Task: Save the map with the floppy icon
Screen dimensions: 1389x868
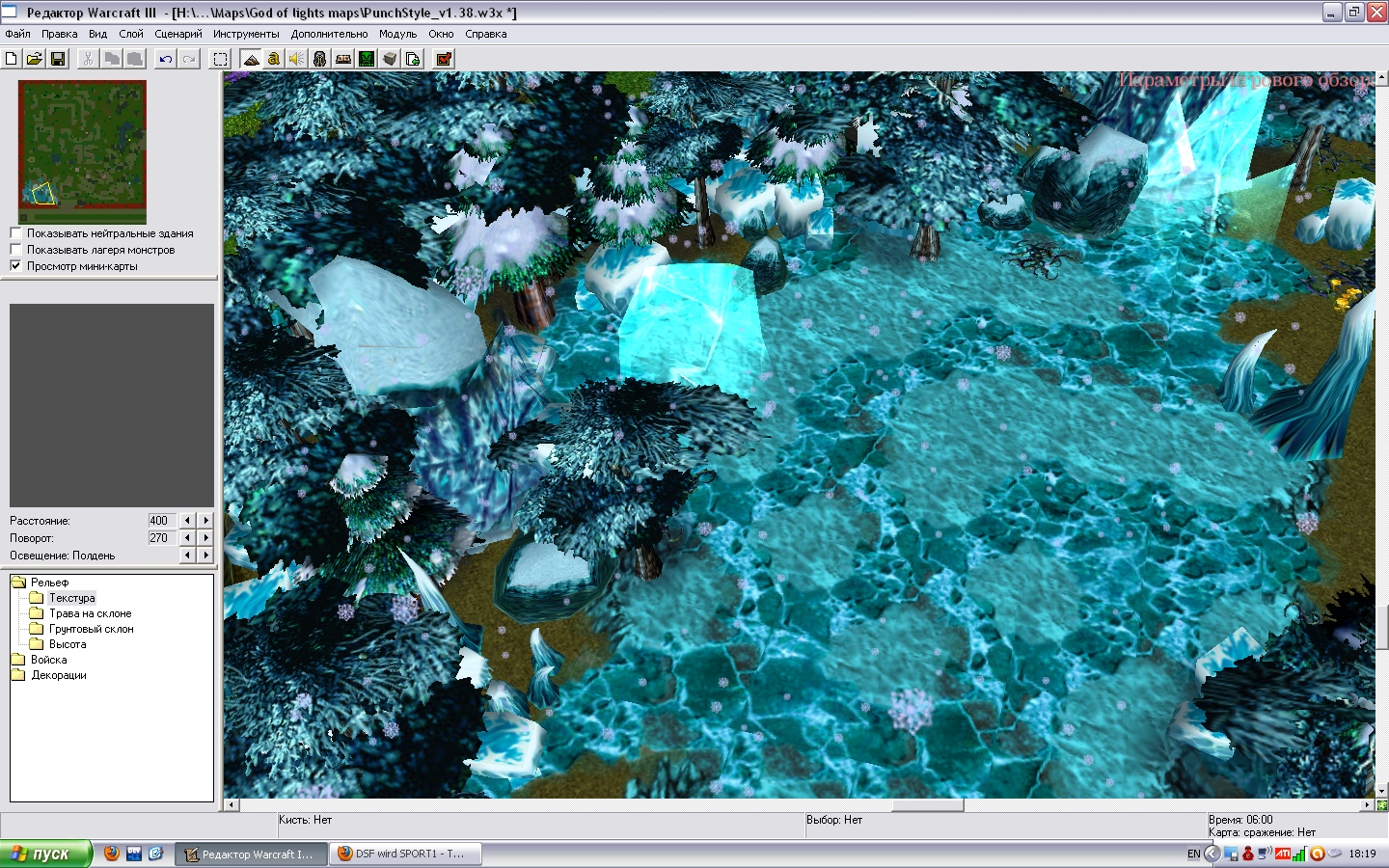Action: (58, 59)
